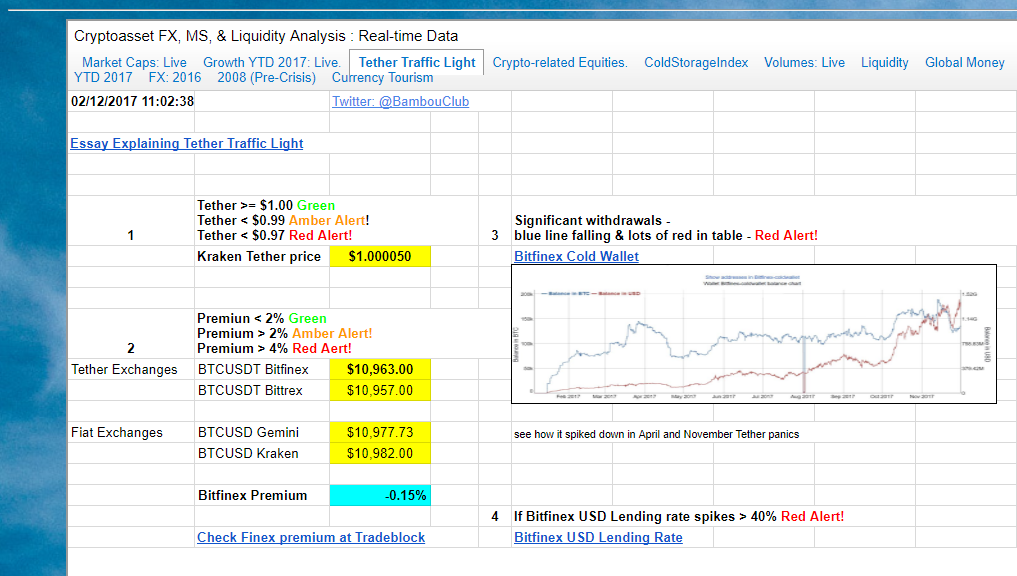
Task: Select the Kraken Tether price value $1.000050
Action: coord(380,256)
